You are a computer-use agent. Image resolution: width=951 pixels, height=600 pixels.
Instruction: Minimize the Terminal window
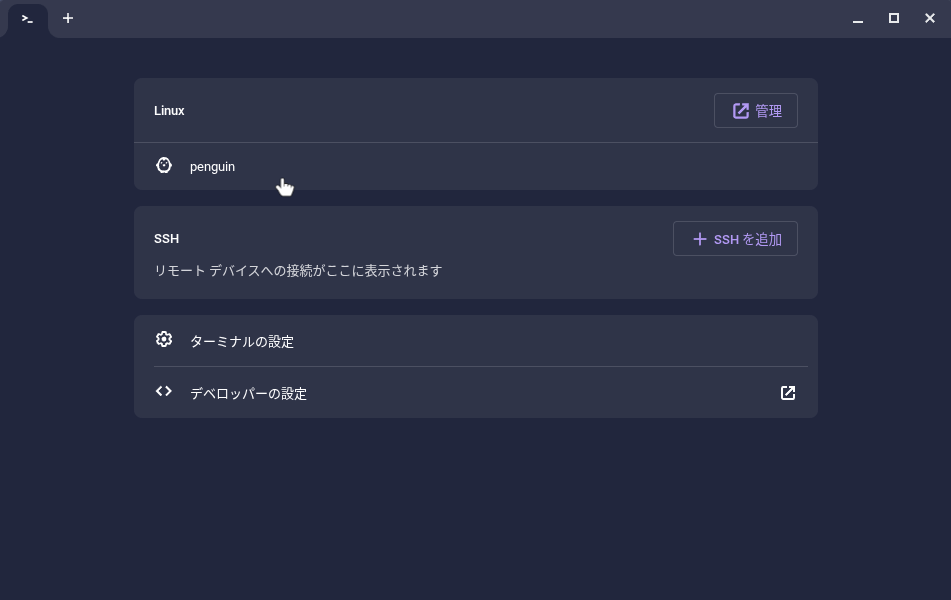(858, 19)
